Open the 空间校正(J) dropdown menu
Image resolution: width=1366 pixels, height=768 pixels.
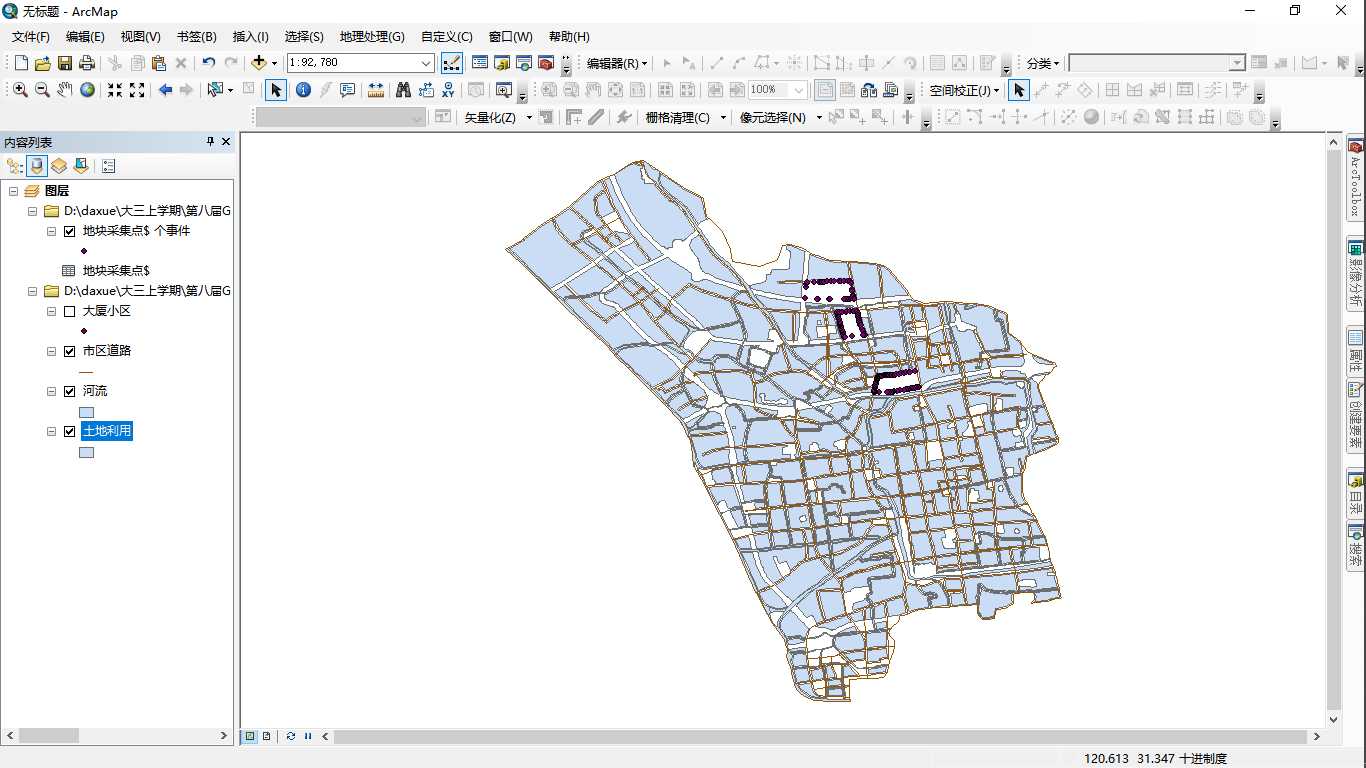[x=964, y=90]
